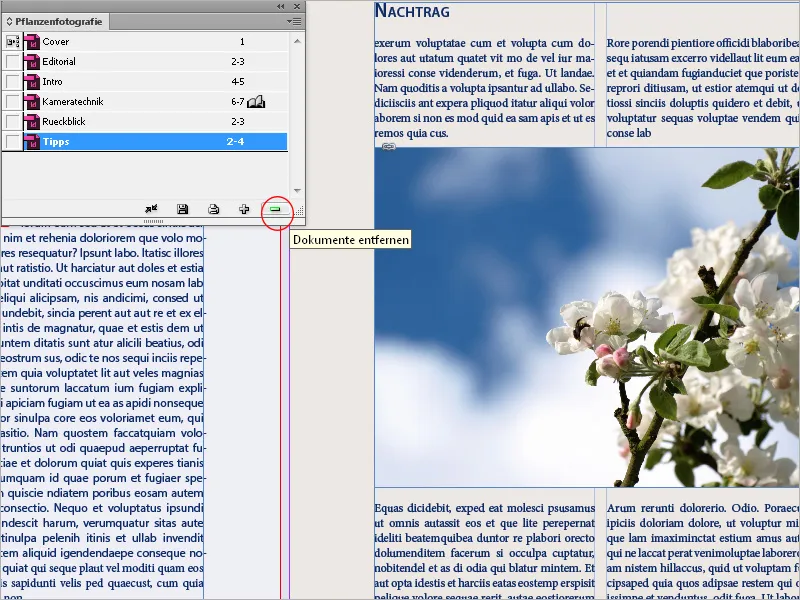
Task: Click the InDesign file icon for Cover
Action: tap(32, 42)
